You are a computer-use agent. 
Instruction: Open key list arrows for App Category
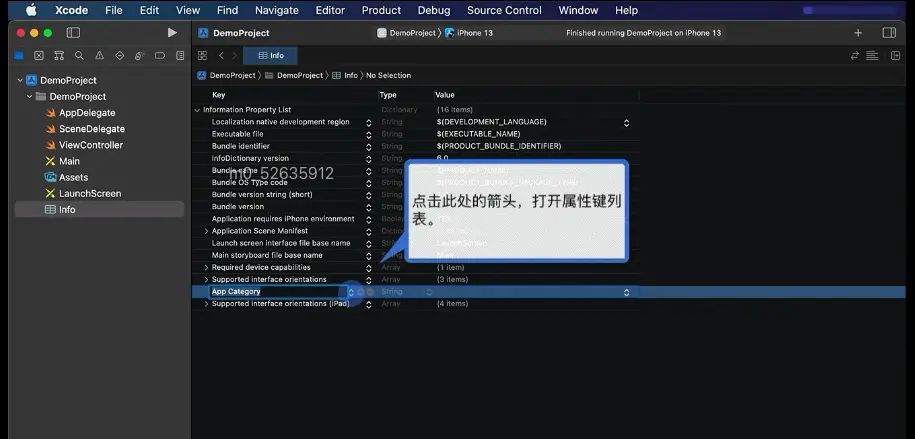351,292
